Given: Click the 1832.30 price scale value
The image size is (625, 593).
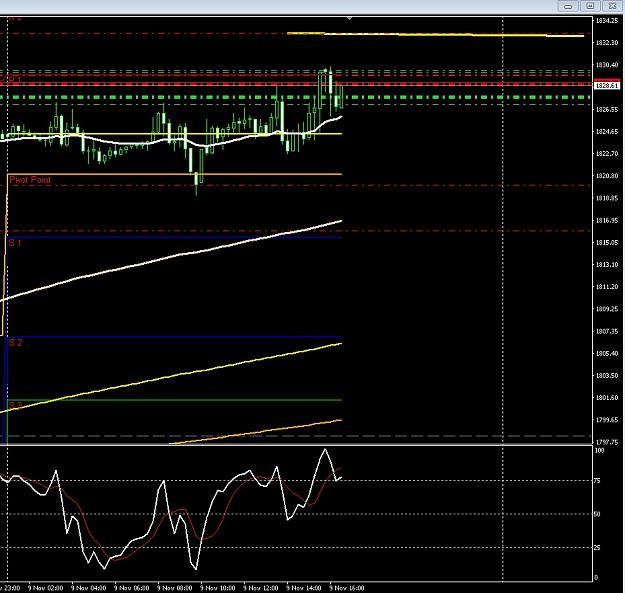Looking at the screenshot, I should tap(607, 43).
